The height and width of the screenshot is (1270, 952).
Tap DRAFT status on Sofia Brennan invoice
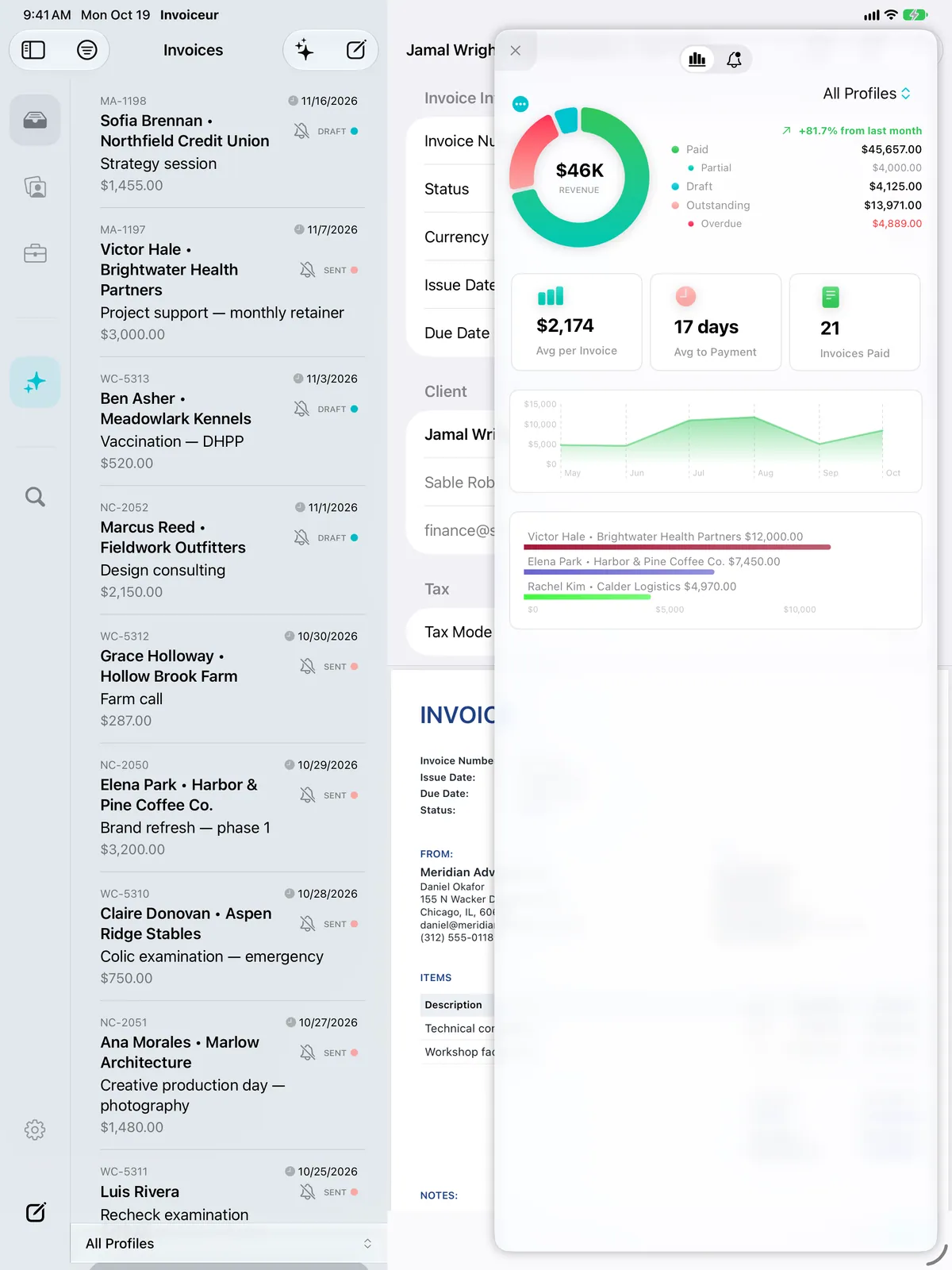(x=337, y=131)
